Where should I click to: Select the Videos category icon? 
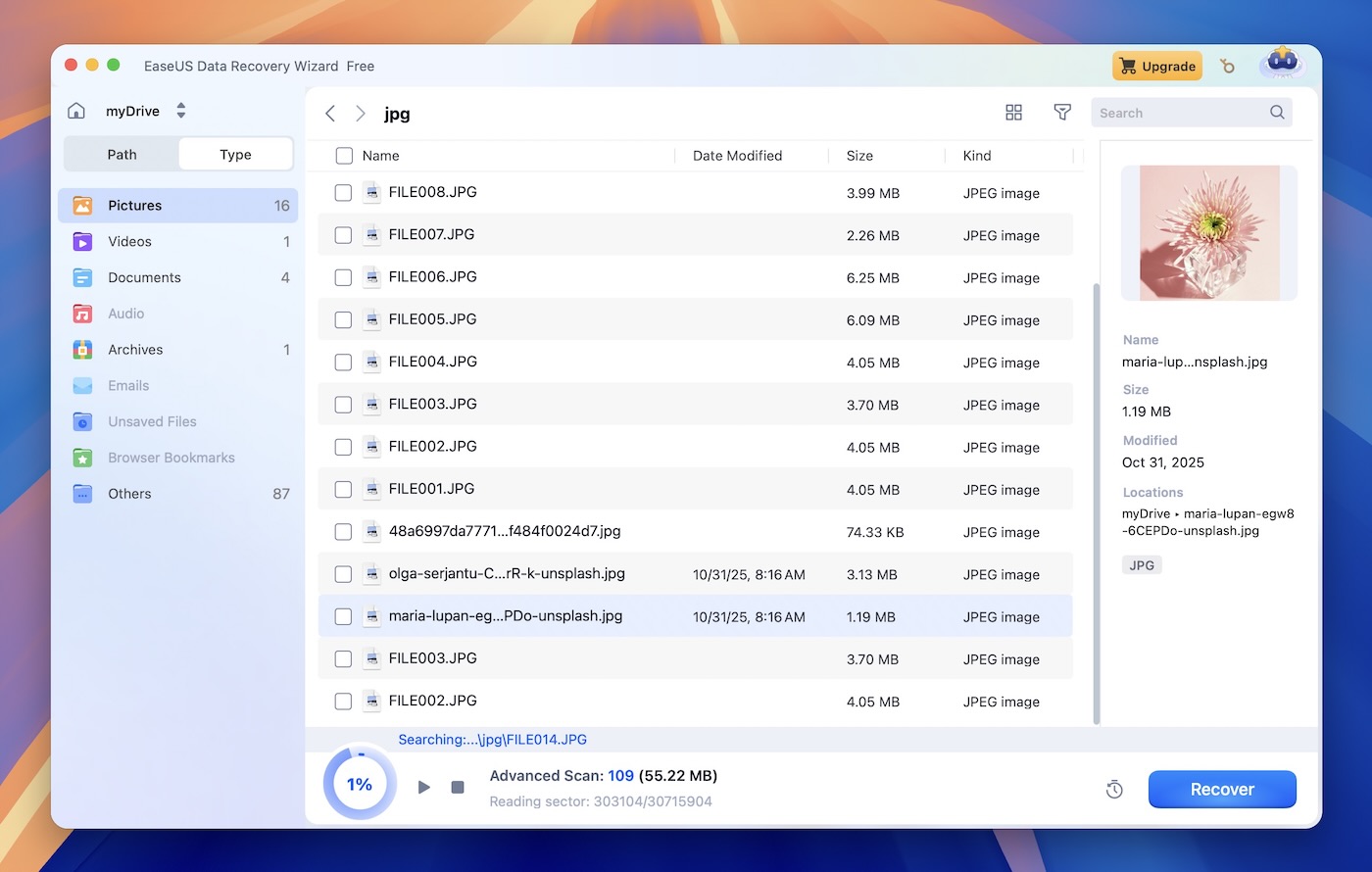click(x=83, y=241)
